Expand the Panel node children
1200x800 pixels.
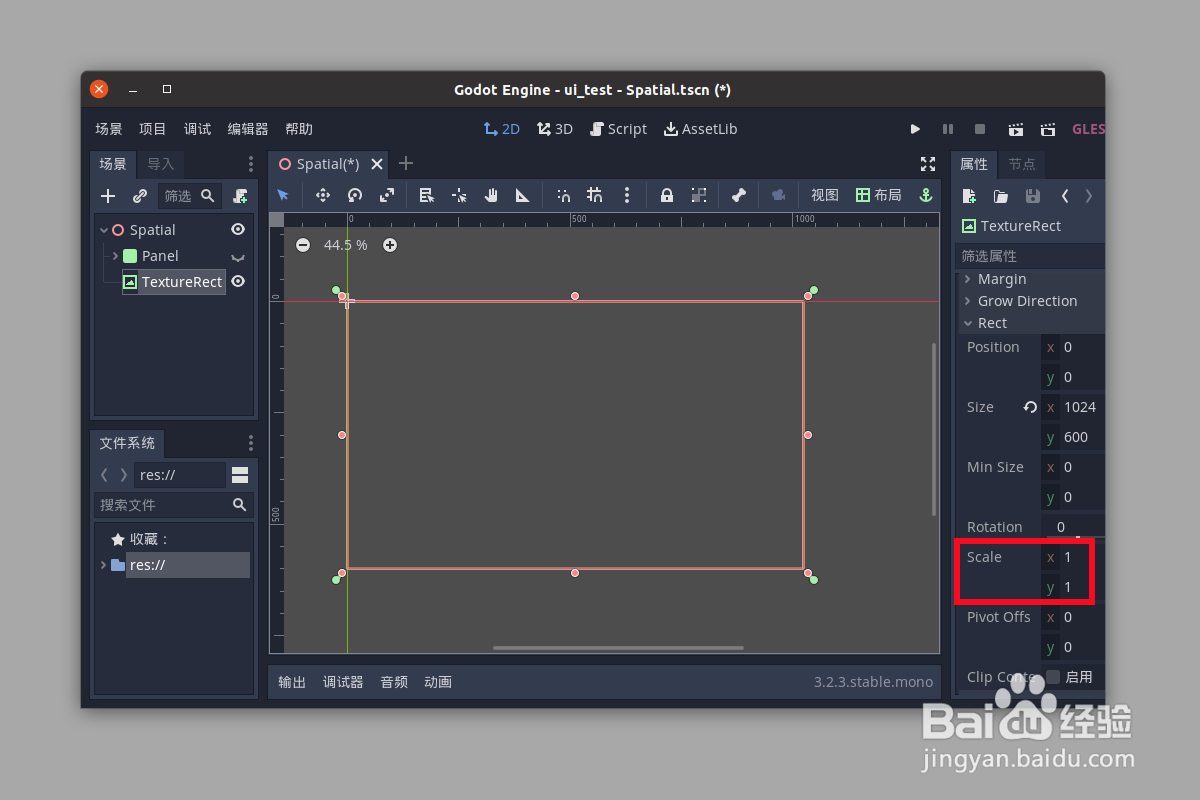coord(116,256)
